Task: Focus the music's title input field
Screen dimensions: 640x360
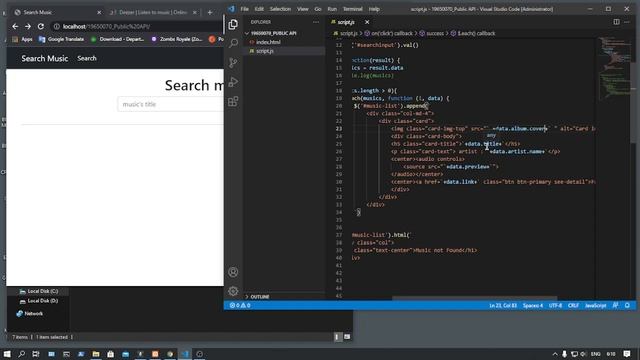Action: click(170, 104)
